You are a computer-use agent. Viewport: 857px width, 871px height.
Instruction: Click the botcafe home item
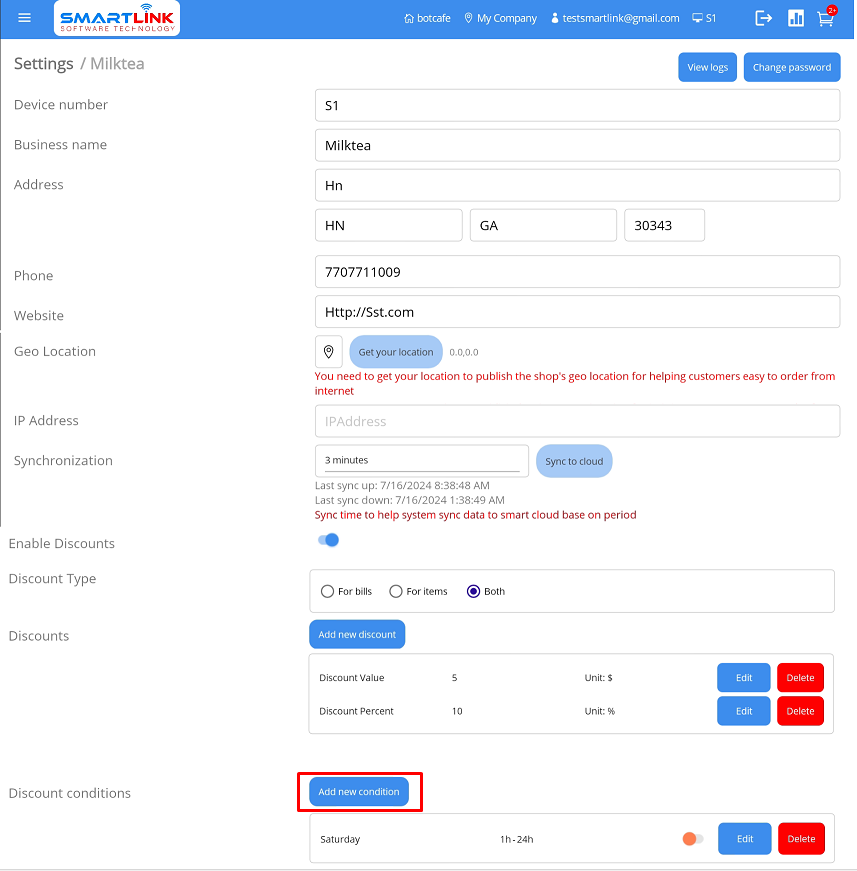pos(427,18)
